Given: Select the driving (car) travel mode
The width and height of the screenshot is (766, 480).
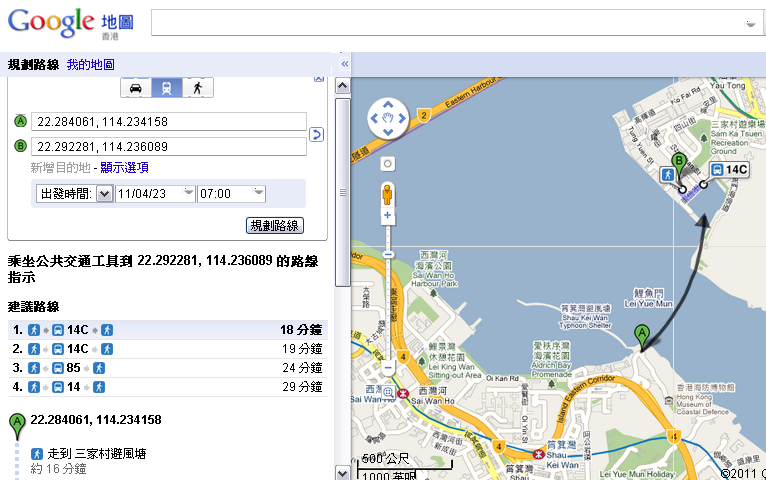Looking at the screenshot, I should [x=135, y=88].
